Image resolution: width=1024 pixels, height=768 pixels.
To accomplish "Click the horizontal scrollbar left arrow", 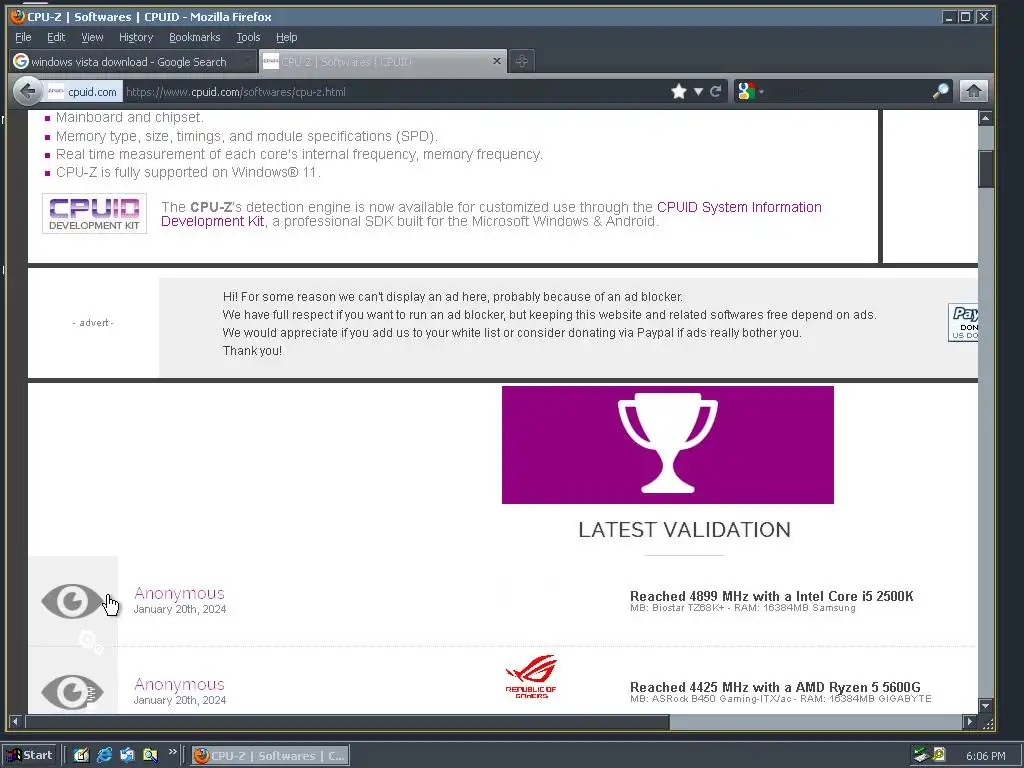I will pos(14,722).
